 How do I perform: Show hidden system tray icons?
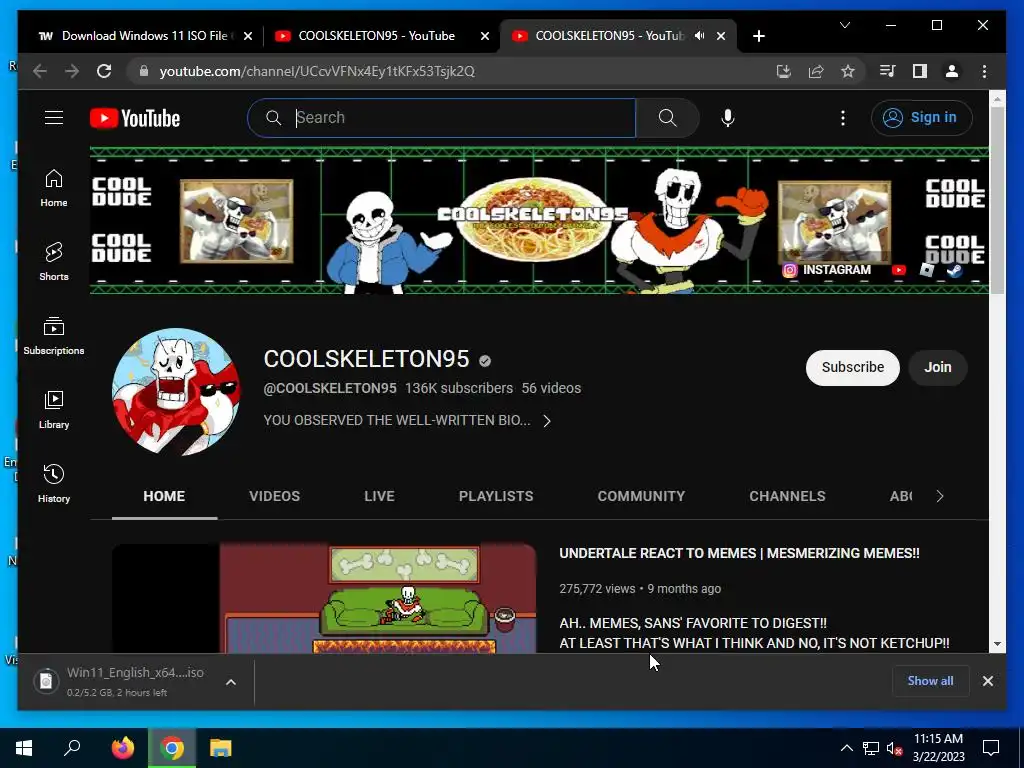846,748
